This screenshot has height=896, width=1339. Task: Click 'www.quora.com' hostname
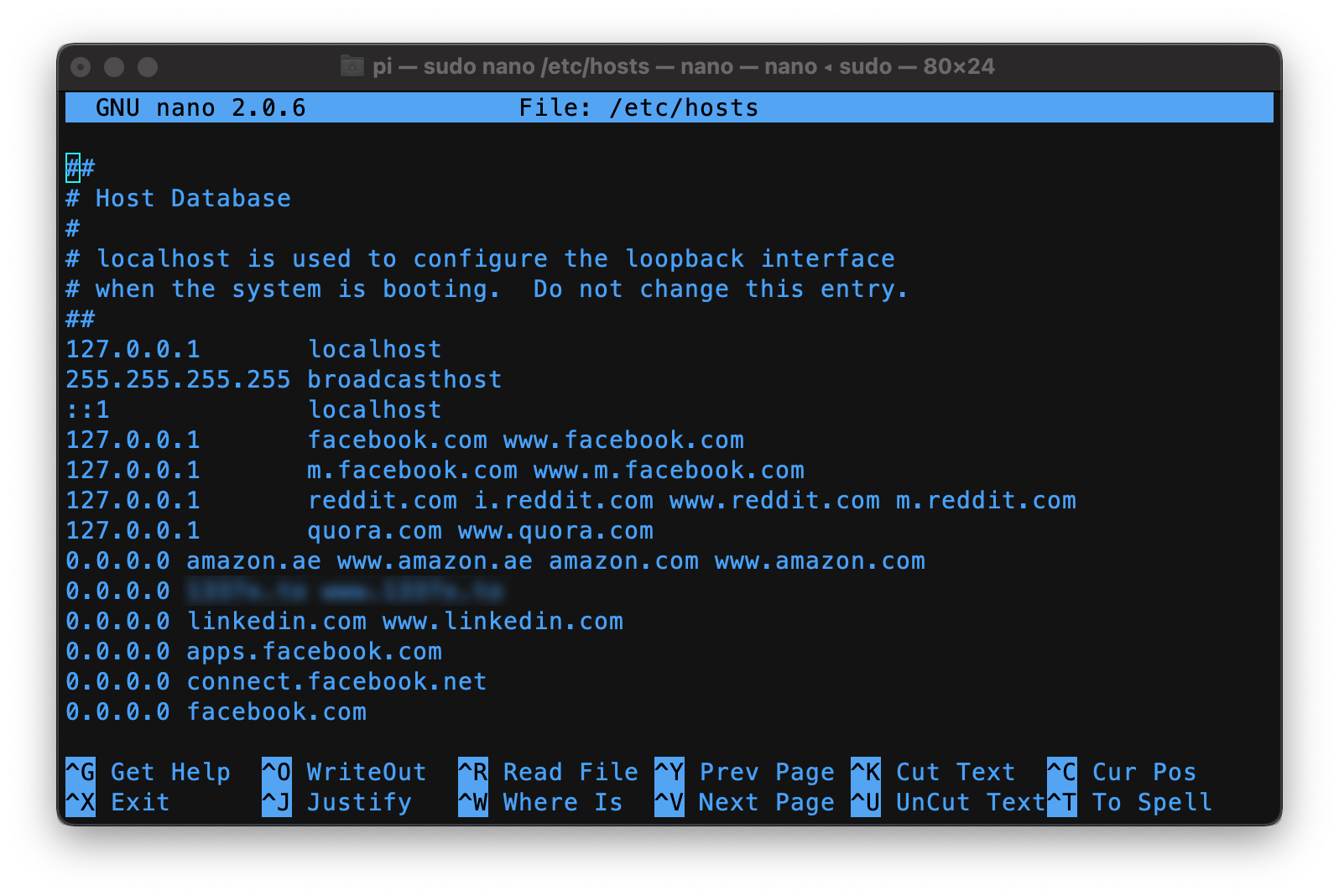point(555,530)
